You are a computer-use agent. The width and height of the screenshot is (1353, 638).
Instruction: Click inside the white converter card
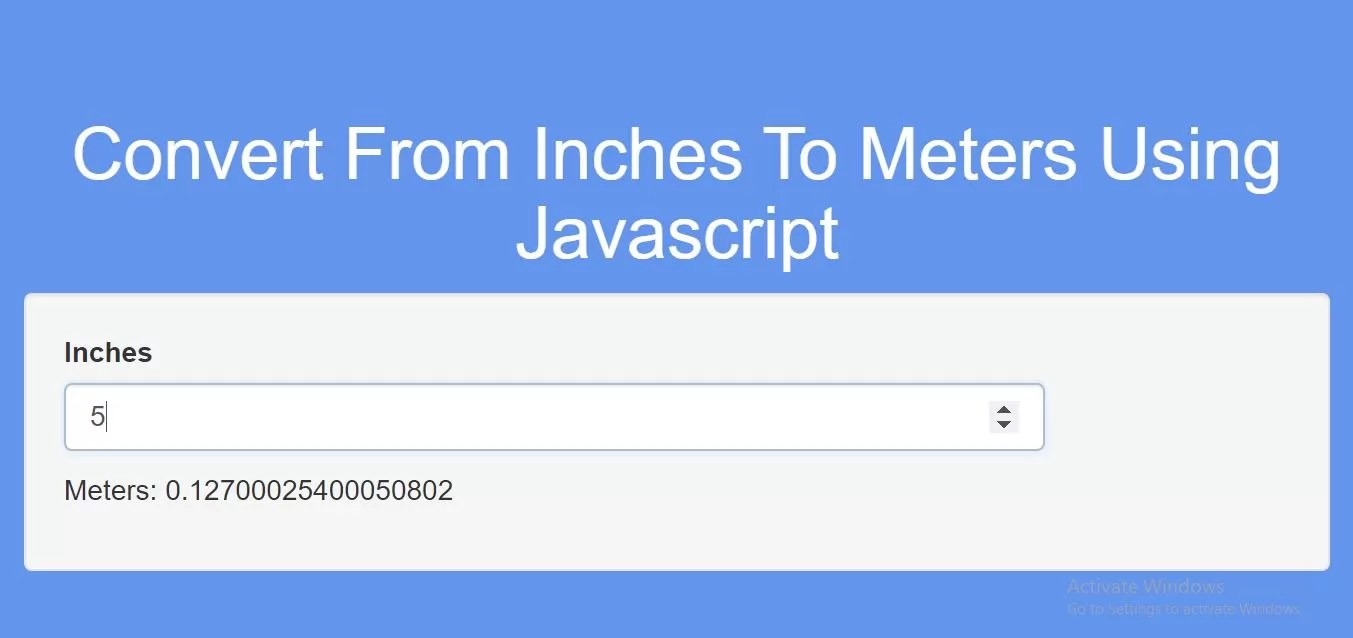point(676,540)
